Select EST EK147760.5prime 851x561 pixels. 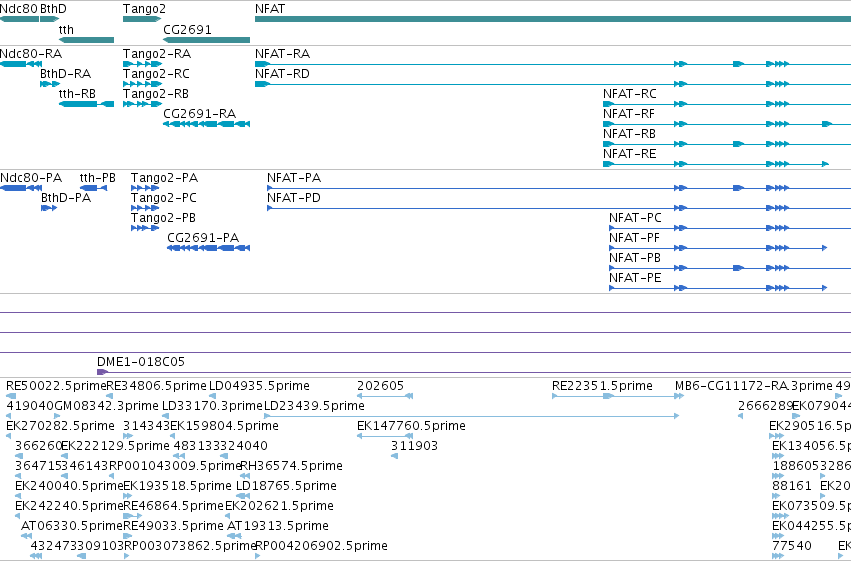click(411, 426)
